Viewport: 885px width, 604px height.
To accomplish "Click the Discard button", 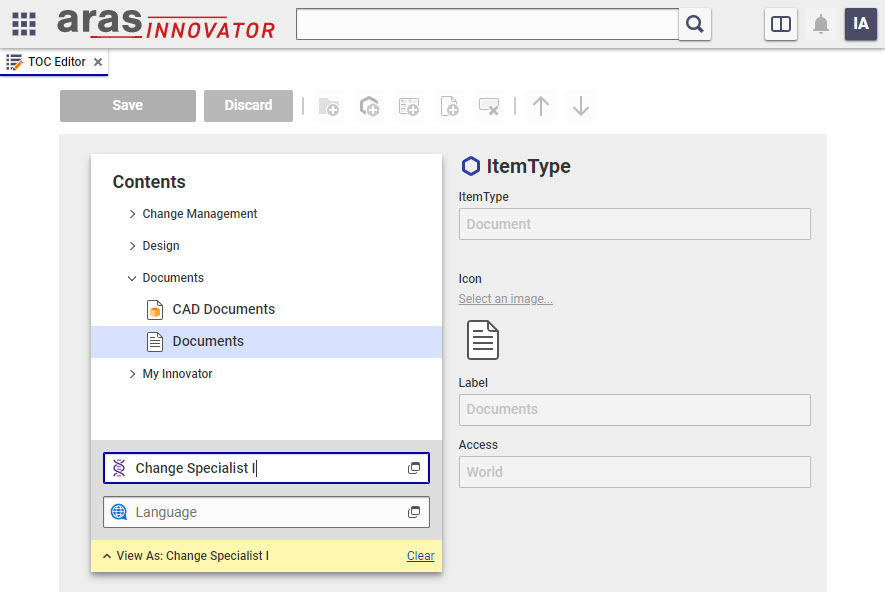I will point(248,106).
